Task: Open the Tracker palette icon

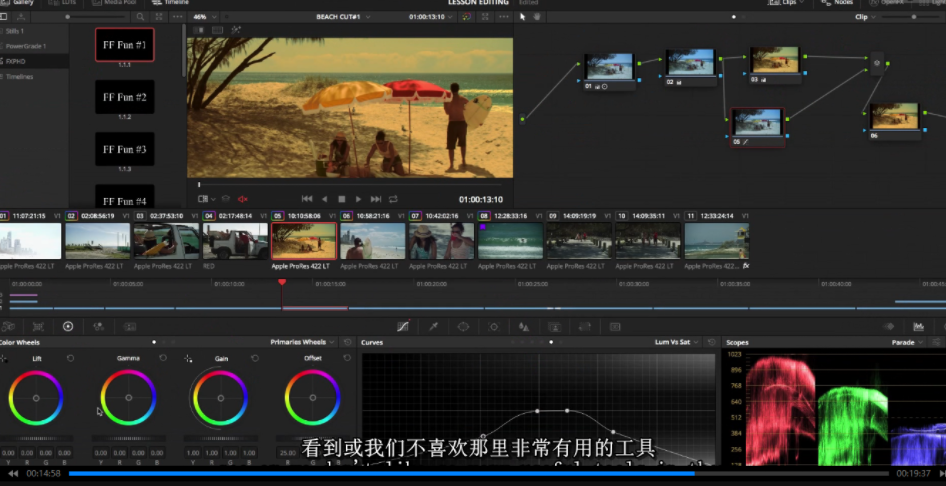Action: [x=494, y=326]
